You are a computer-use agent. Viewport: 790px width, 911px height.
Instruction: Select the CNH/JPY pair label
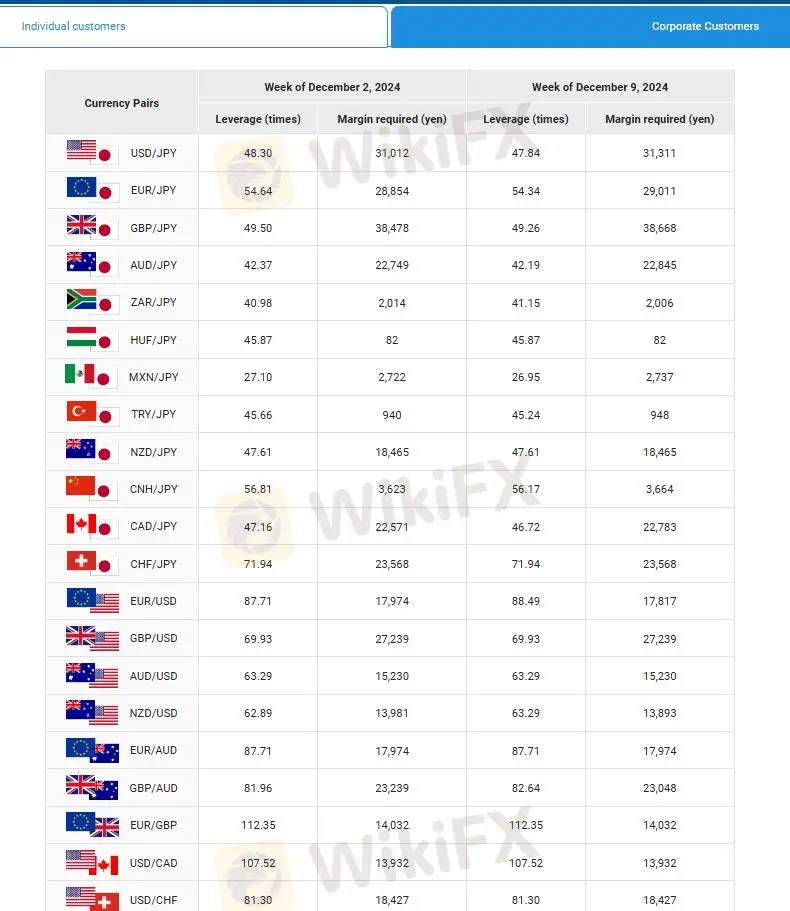(x=153, y=489)
